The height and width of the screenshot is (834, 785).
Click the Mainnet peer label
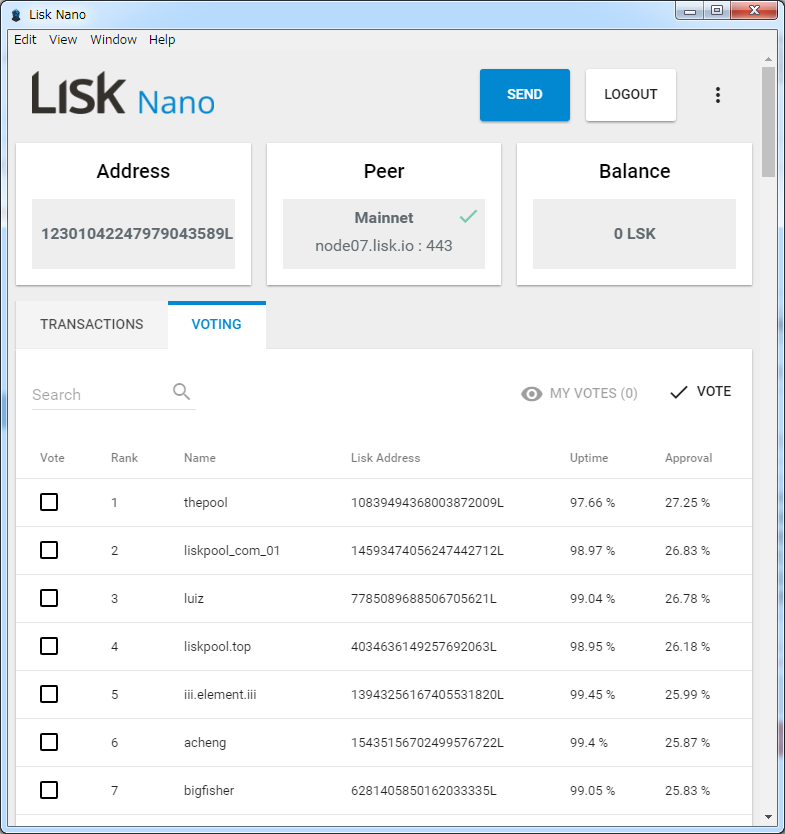383,218
